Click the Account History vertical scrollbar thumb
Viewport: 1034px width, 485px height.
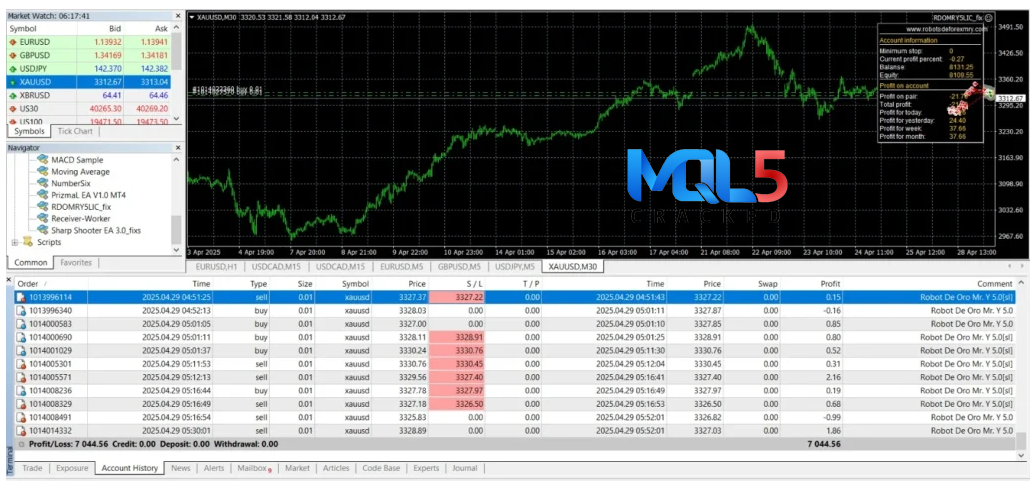click(1021, 440)
